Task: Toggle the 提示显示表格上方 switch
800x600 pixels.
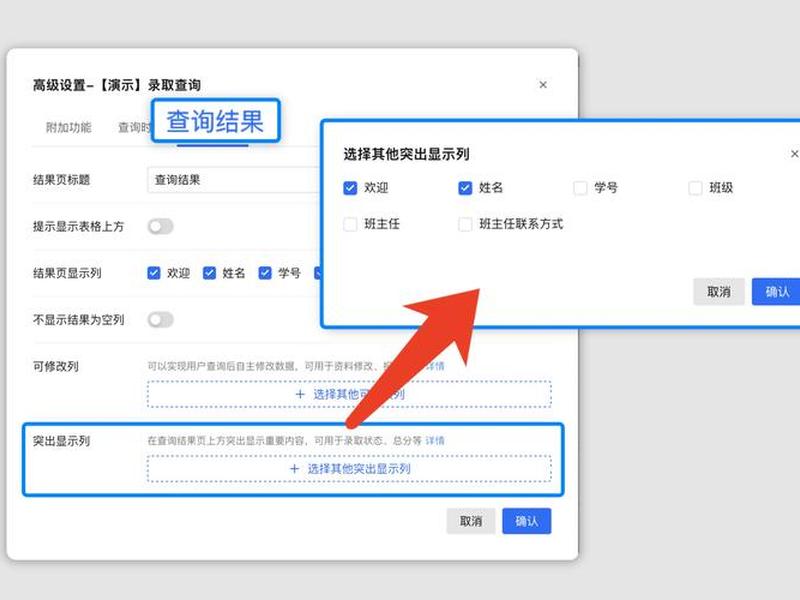Action: click(161, 226)
